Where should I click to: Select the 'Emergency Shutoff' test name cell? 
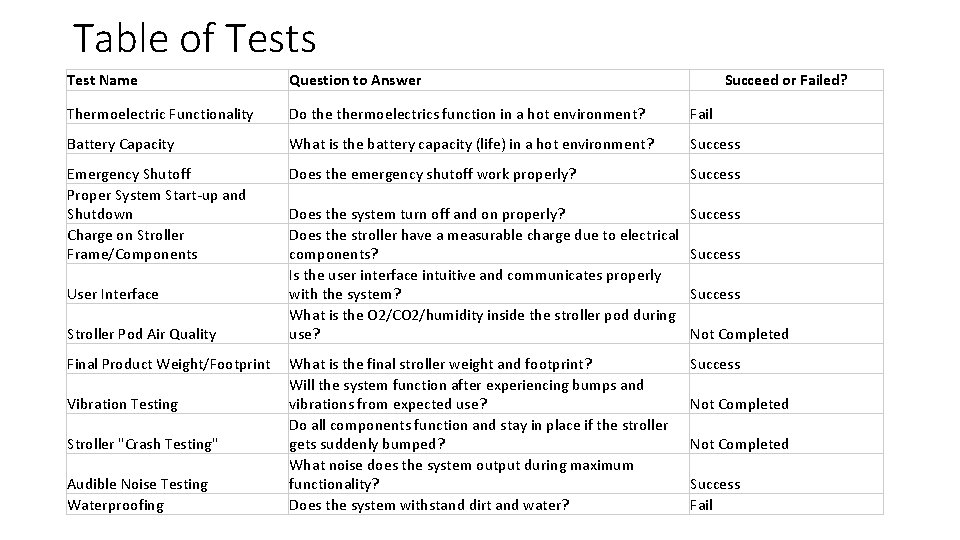click(129, 174)
